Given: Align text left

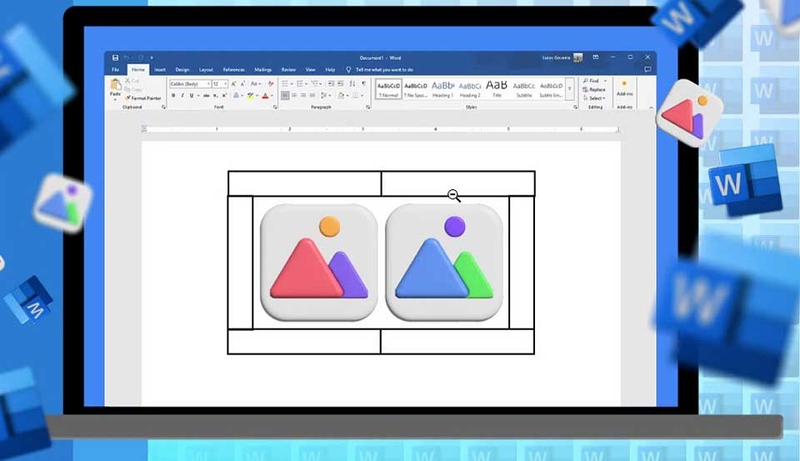Looking at the screenshot, I should 285,95.
